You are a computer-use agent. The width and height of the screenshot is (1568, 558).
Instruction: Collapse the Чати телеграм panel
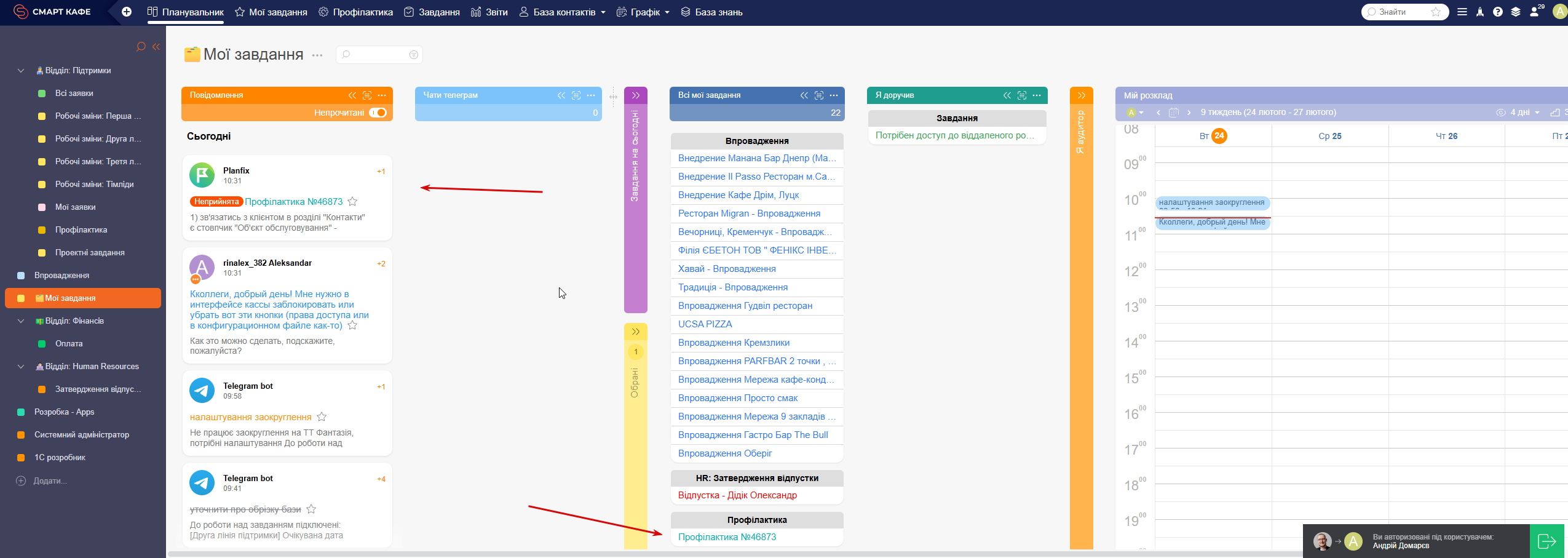(x=561, y=95)
